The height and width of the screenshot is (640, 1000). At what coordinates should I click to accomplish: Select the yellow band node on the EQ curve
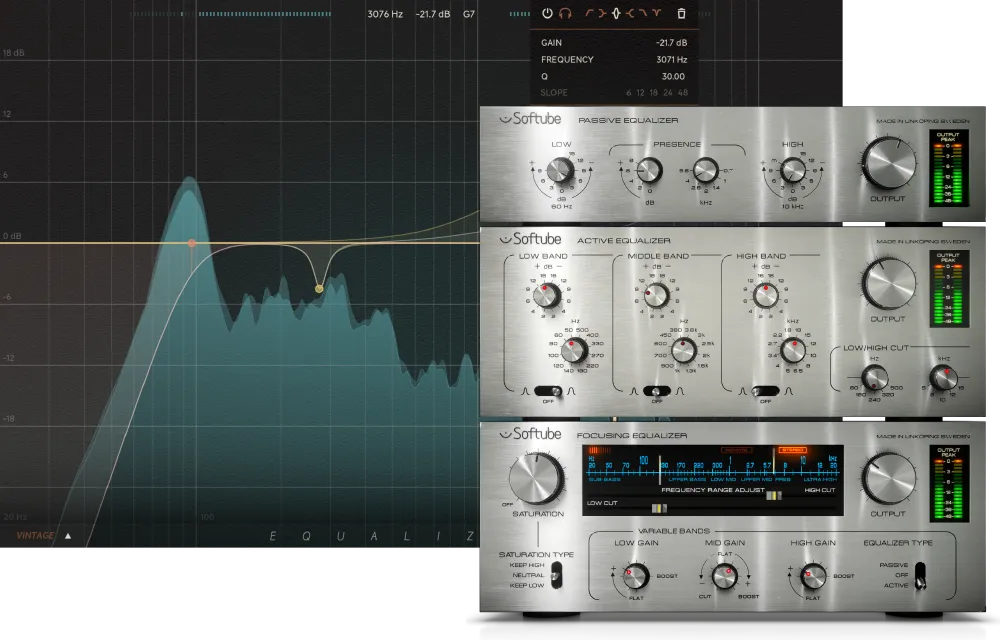click(x=318, y=288)
